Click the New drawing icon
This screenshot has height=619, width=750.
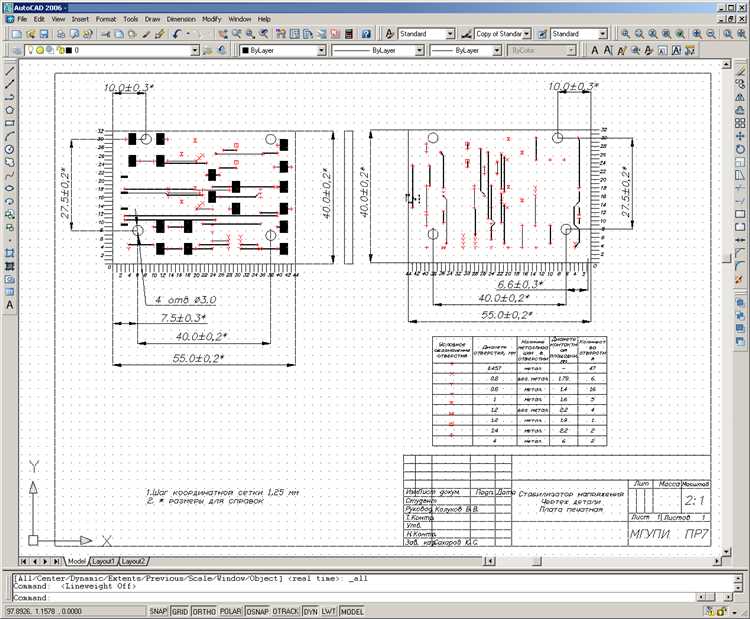click(x=16, y=33)
